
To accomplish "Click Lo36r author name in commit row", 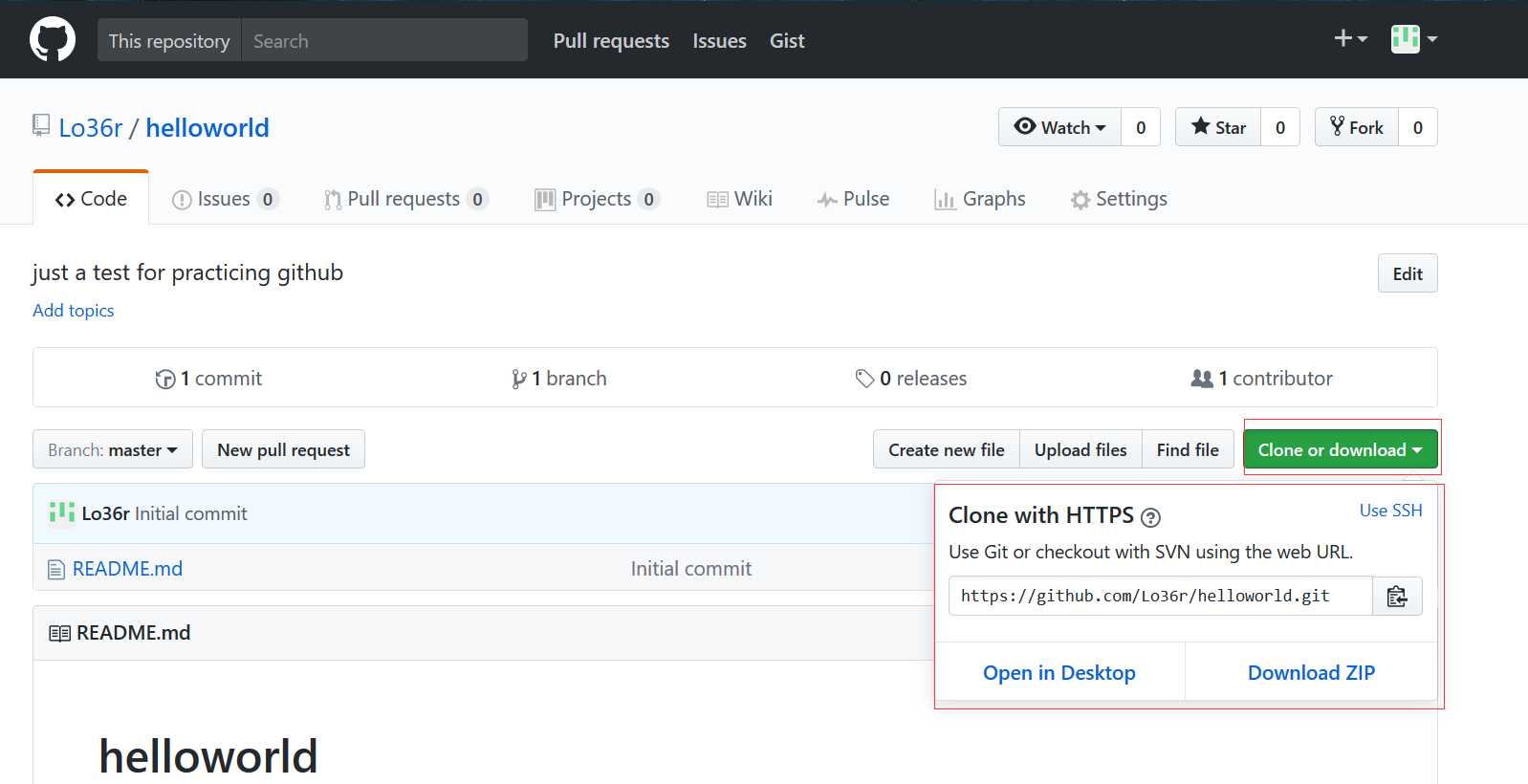I will (105, 513).
